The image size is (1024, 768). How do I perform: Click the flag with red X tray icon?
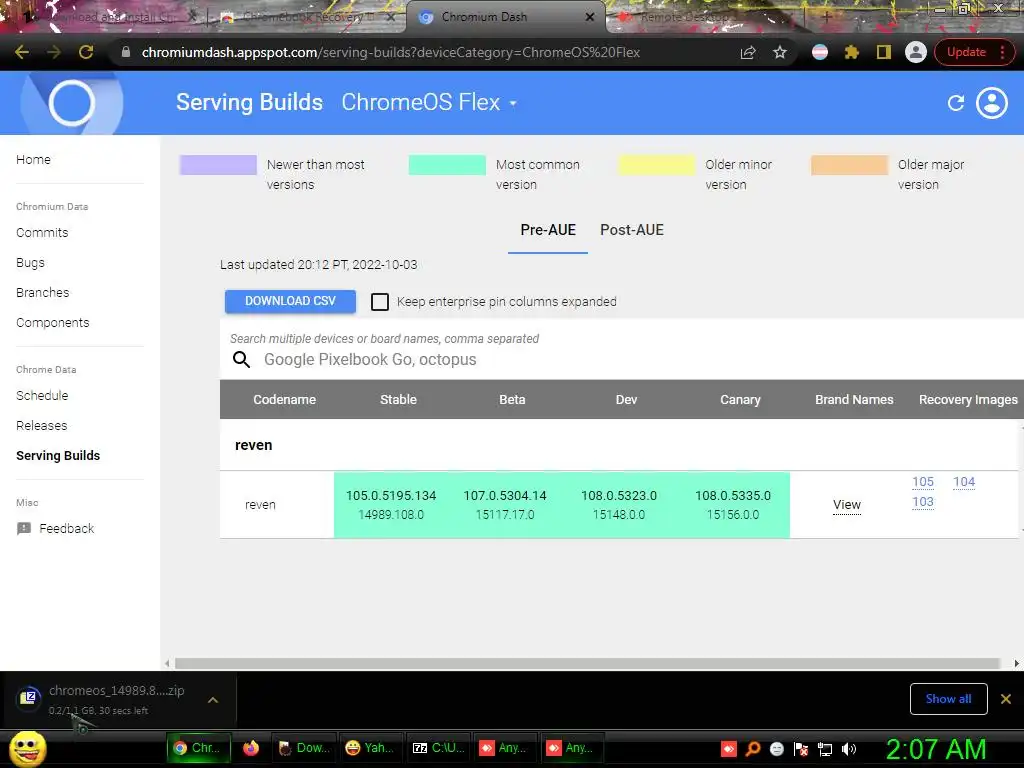pyautogui.click(x=801, y=749)
